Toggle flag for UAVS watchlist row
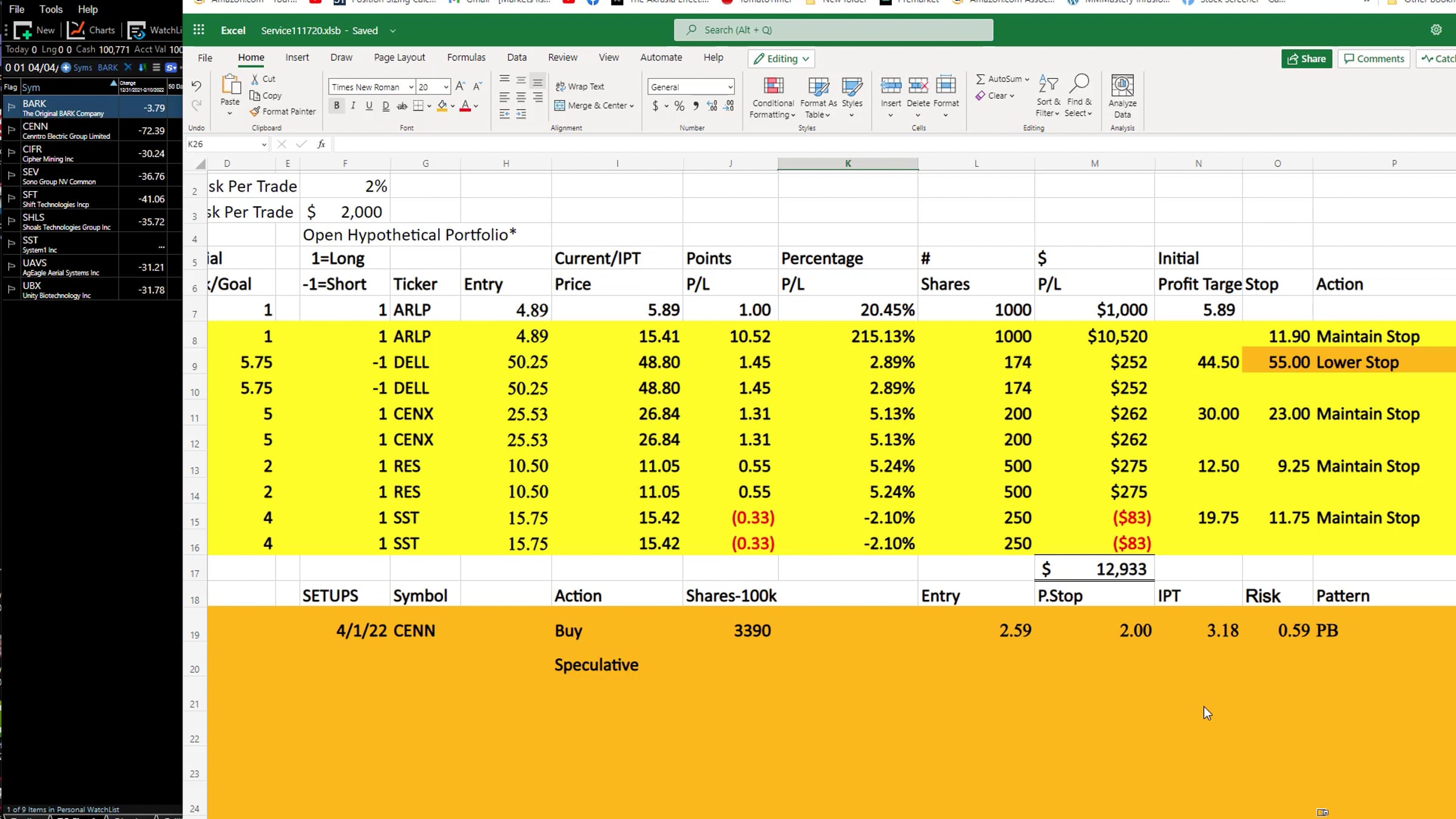This screenshot has width=1456, height=819. tap(12, 266)
